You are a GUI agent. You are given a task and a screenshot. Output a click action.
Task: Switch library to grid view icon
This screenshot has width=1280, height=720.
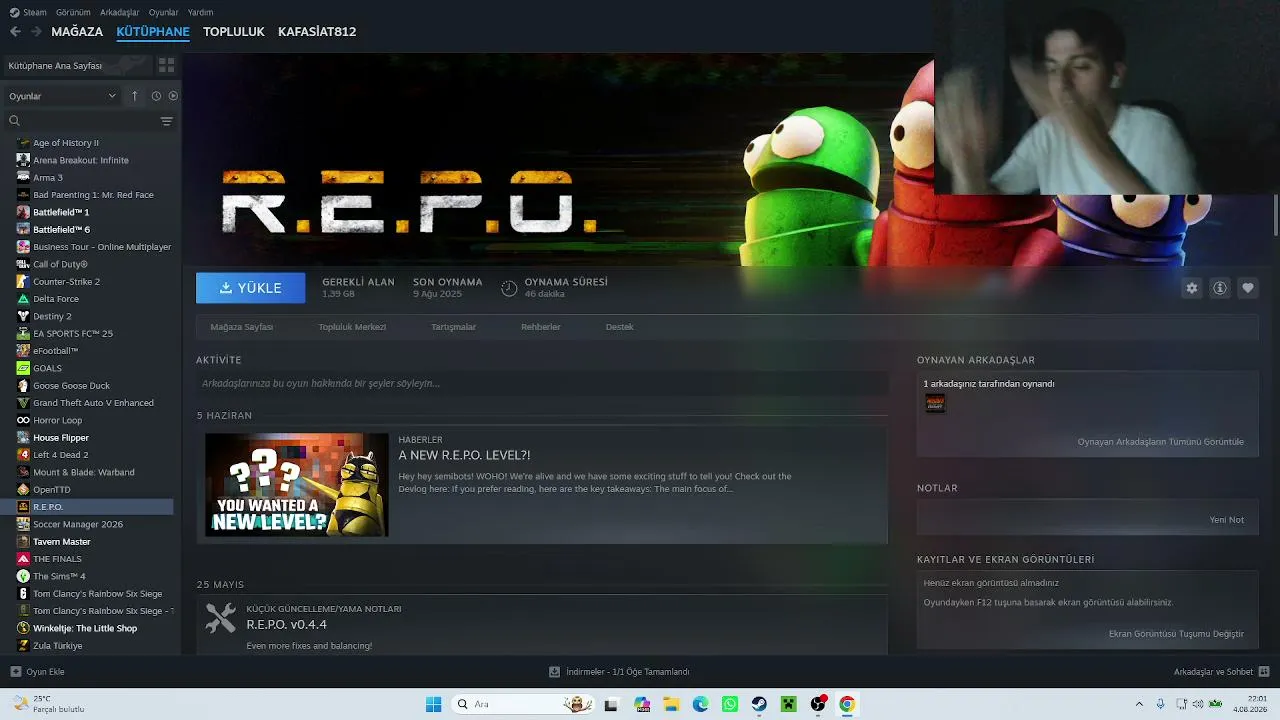pyautogui.click(x=166, y=65)
